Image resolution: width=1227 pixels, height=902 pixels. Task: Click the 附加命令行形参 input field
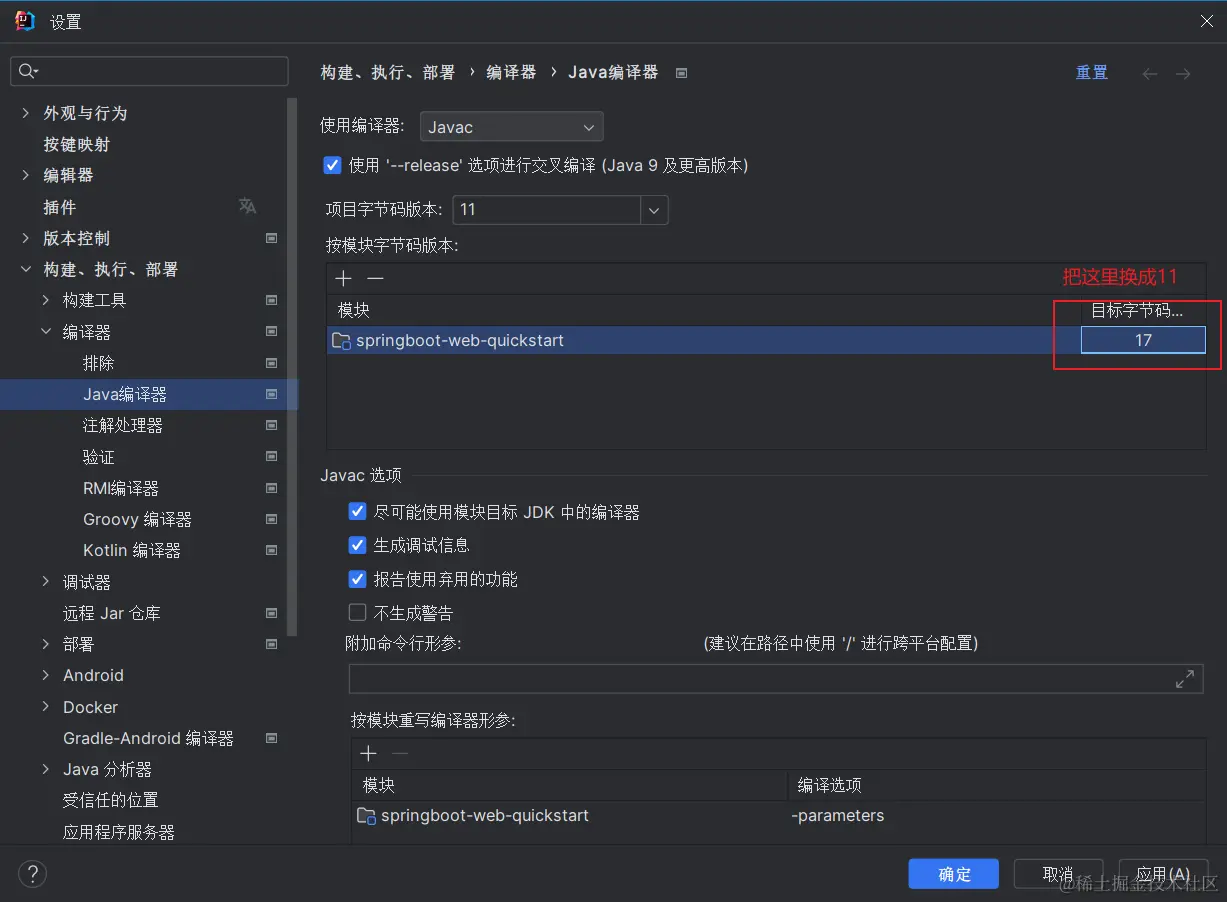[776, 679]
